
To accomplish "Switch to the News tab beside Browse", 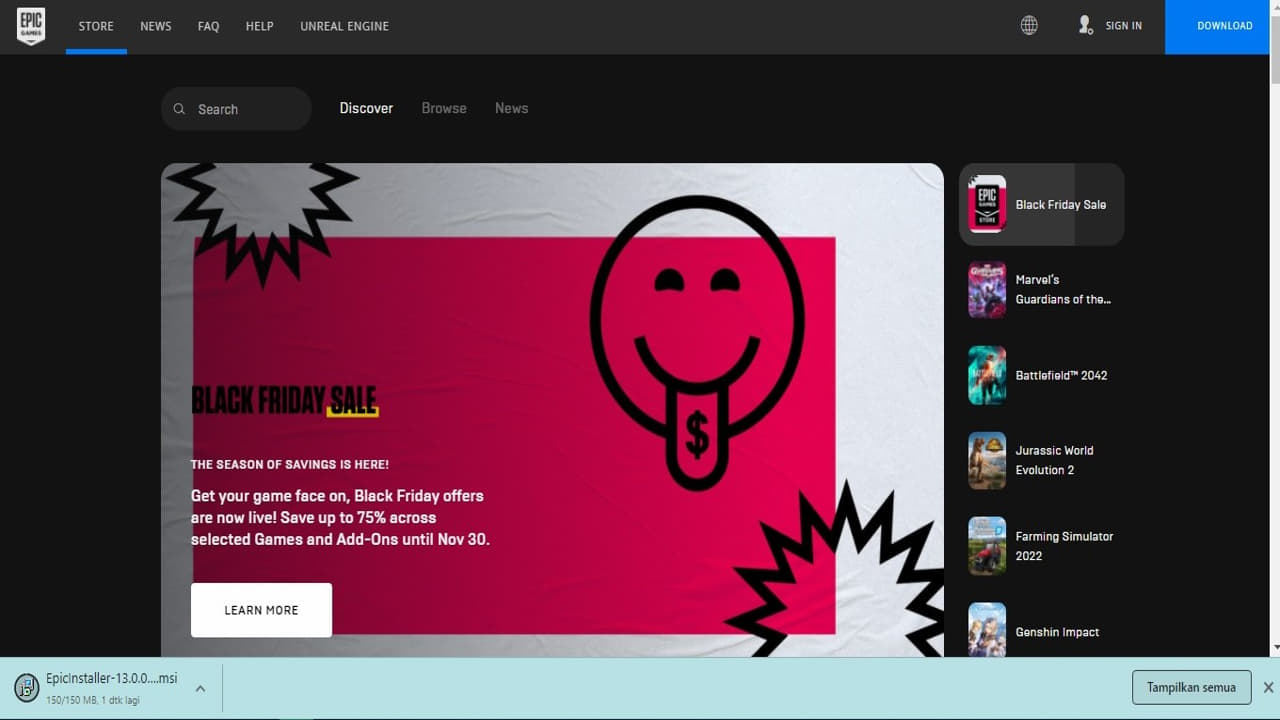I will tap(511, 108).
